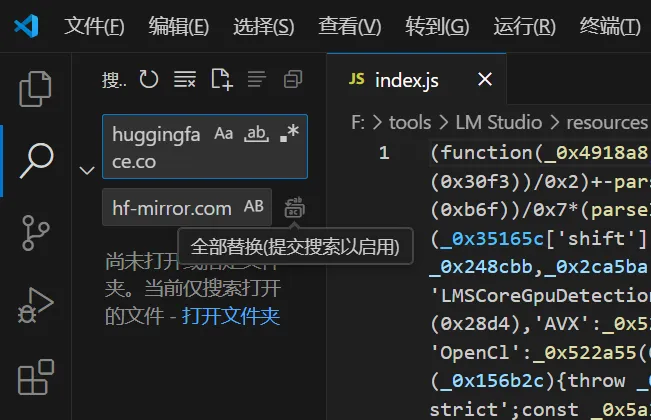Screen dimensions: 651x420
Task: Toggle Match Case (Aa) option
Action: [x=223, y=134]
